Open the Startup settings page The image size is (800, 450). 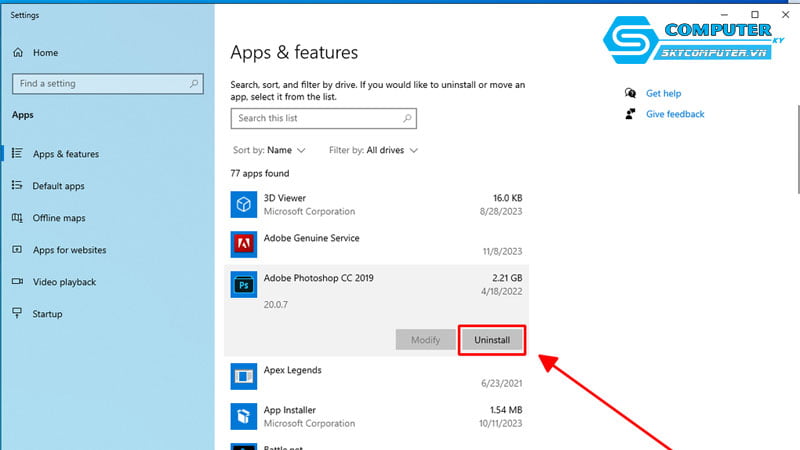(x=47, y=314)
